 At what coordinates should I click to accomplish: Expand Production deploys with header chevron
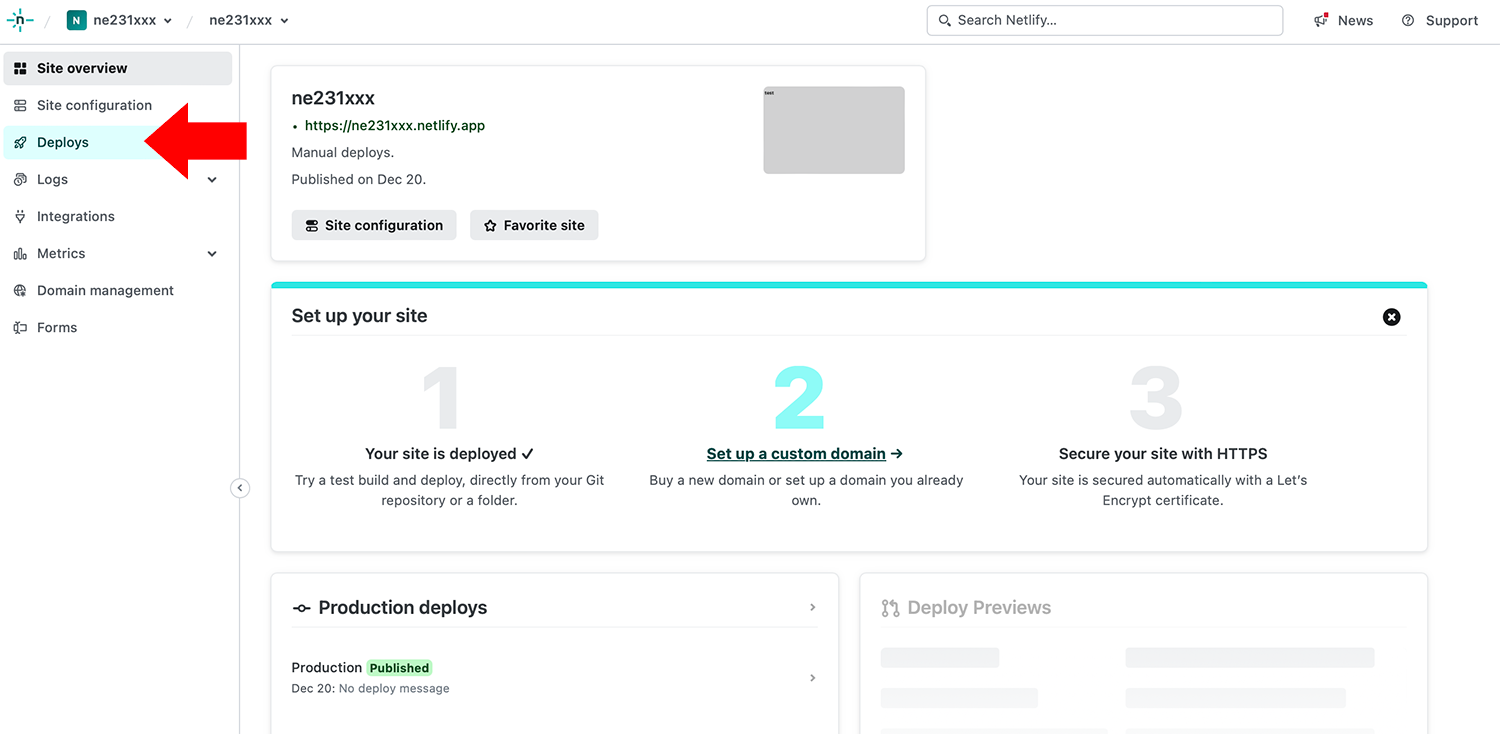coord(812,607)
